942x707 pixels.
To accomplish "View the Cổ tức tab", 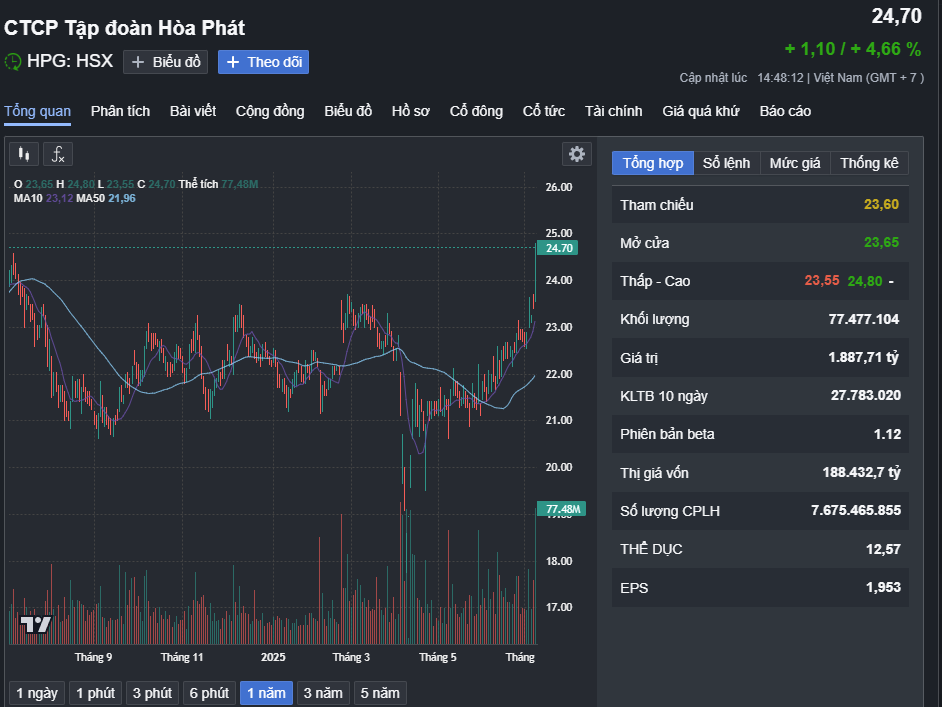I will [x=544, y=111].
